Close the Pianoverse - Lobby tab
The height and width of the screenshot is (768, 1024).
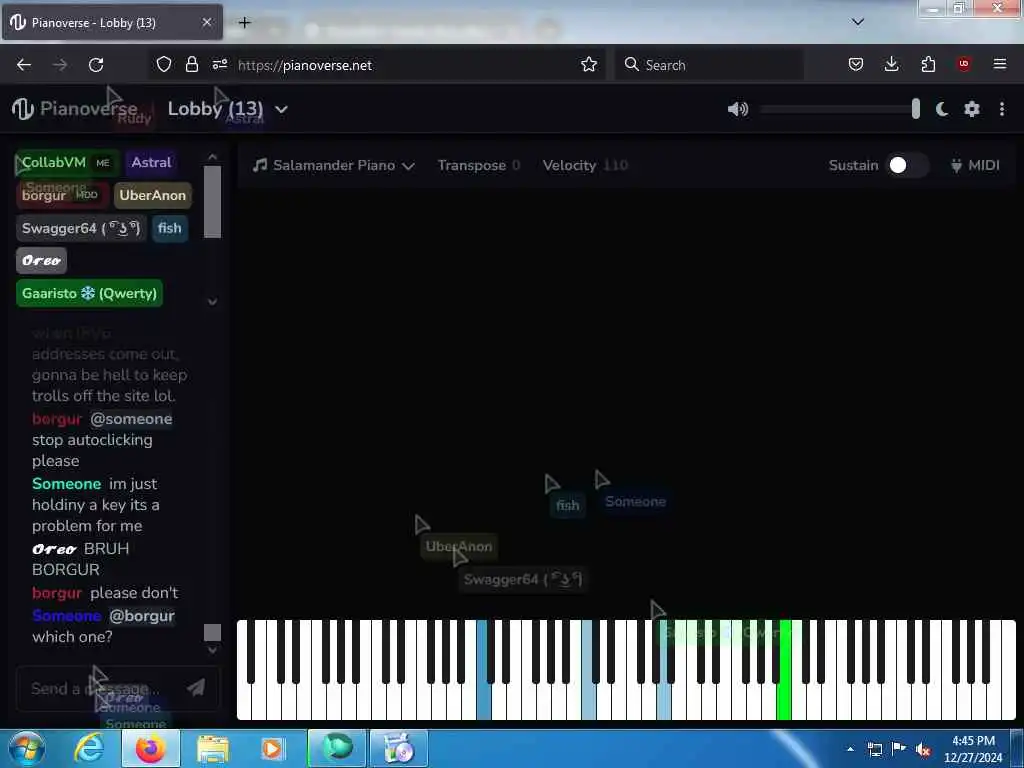pyautogui.click(x=206, y=22)
